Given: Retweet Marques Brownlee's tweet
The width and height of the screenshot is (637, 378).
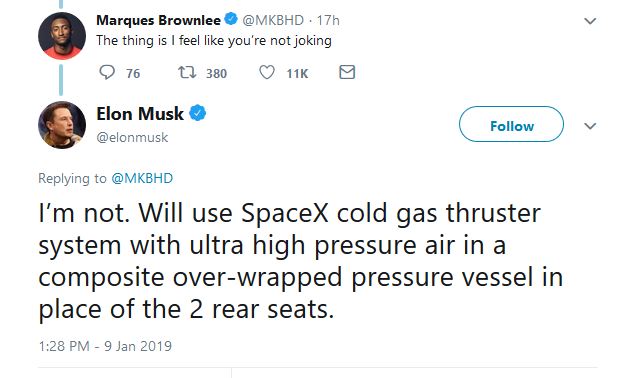Looking at the screenshot, I should 187,72.
